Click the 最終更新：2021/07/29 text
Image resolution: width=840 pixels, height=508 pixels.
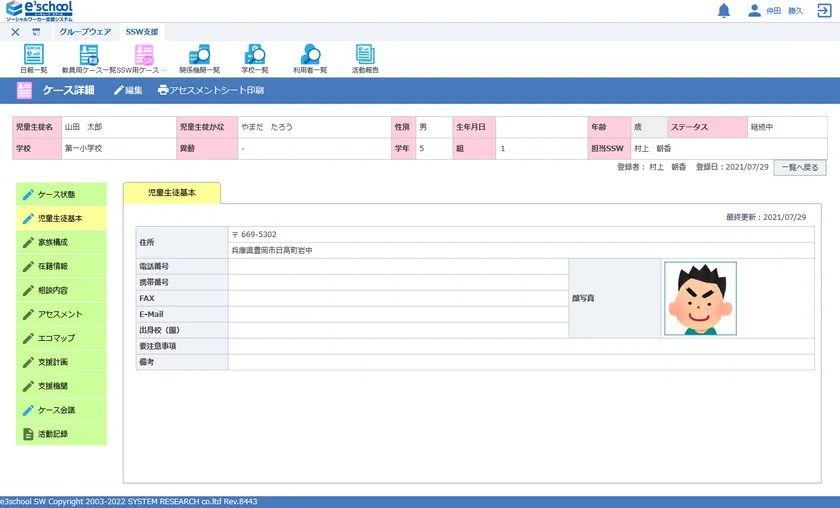766,217
